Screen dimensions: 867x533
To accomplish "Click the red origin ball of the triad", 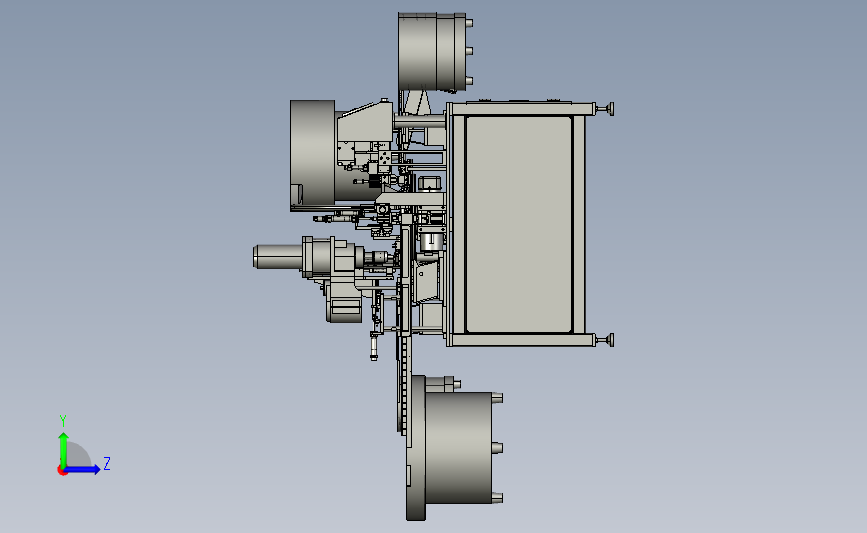I will 62,471.
